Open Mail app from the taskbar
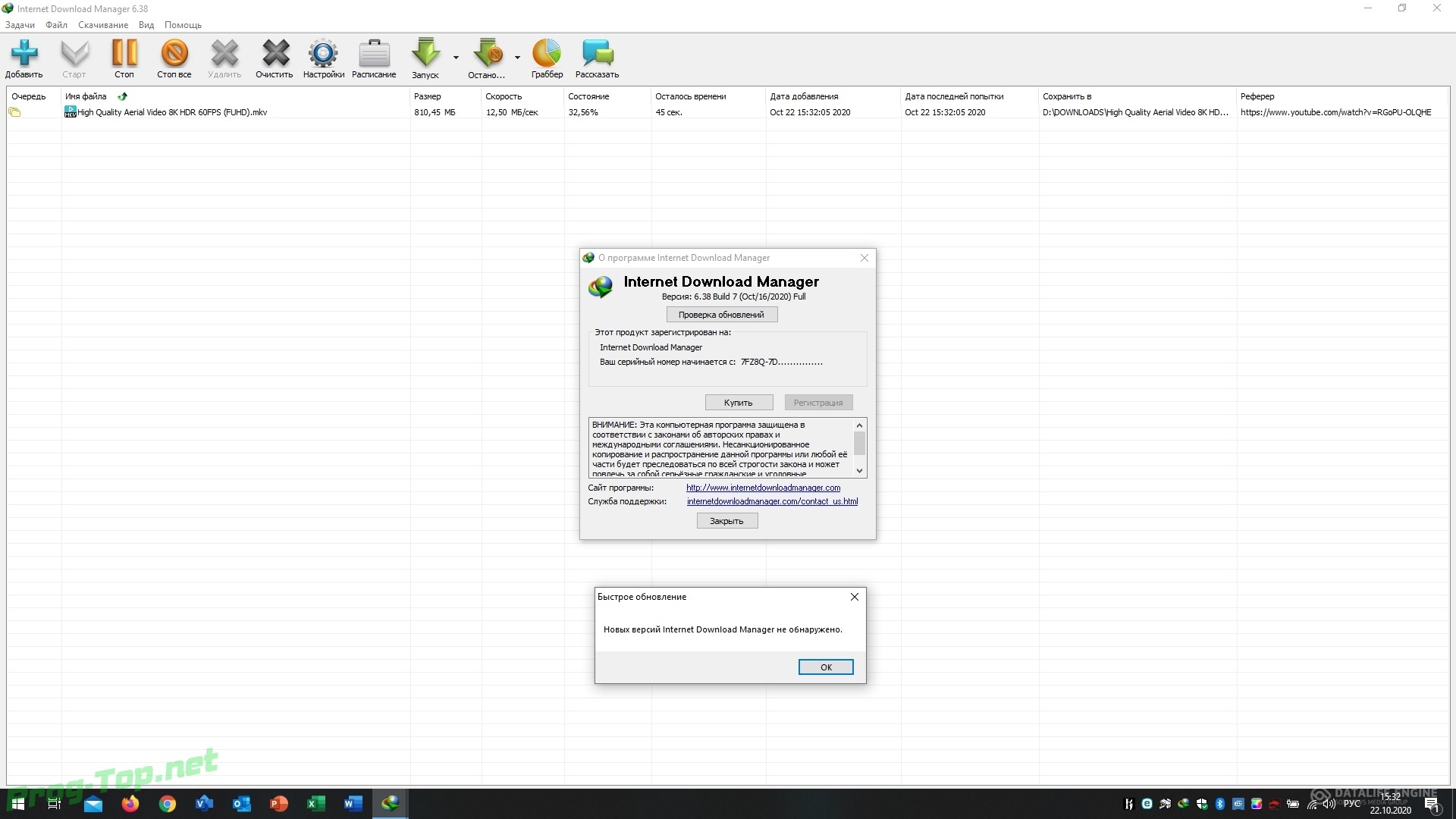Screen dimensions: 1456x819 (93, 804)
